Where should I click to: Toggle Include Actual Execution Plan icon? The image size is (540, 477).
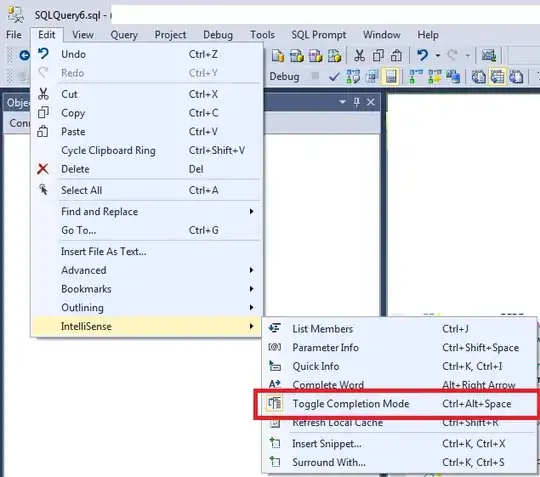pyautogui.click(x=416, y=76)
